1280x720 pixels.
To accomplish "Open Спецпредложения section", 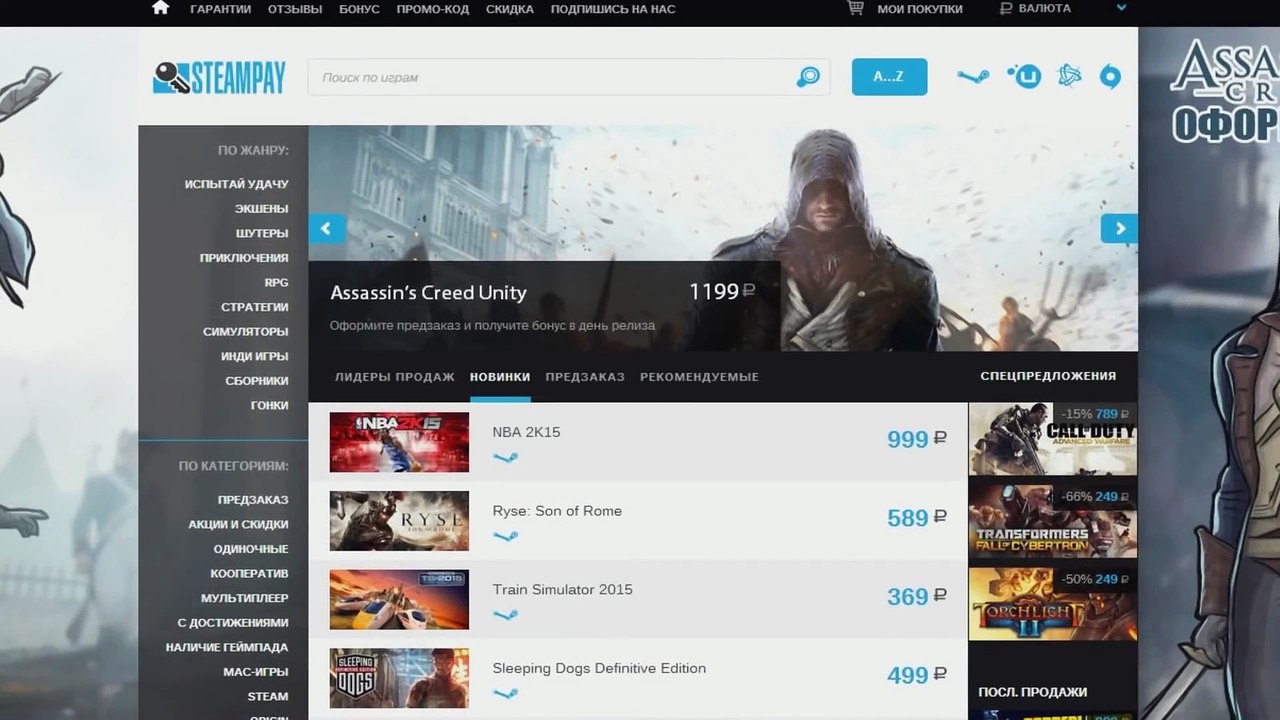I will coord(1048,376).
